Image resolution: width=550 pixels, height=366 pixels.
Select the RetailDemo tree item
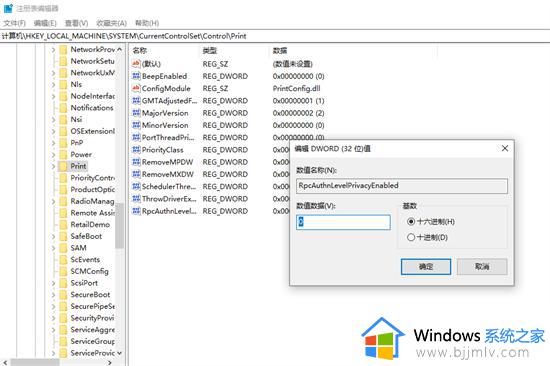tap(90, 225)
